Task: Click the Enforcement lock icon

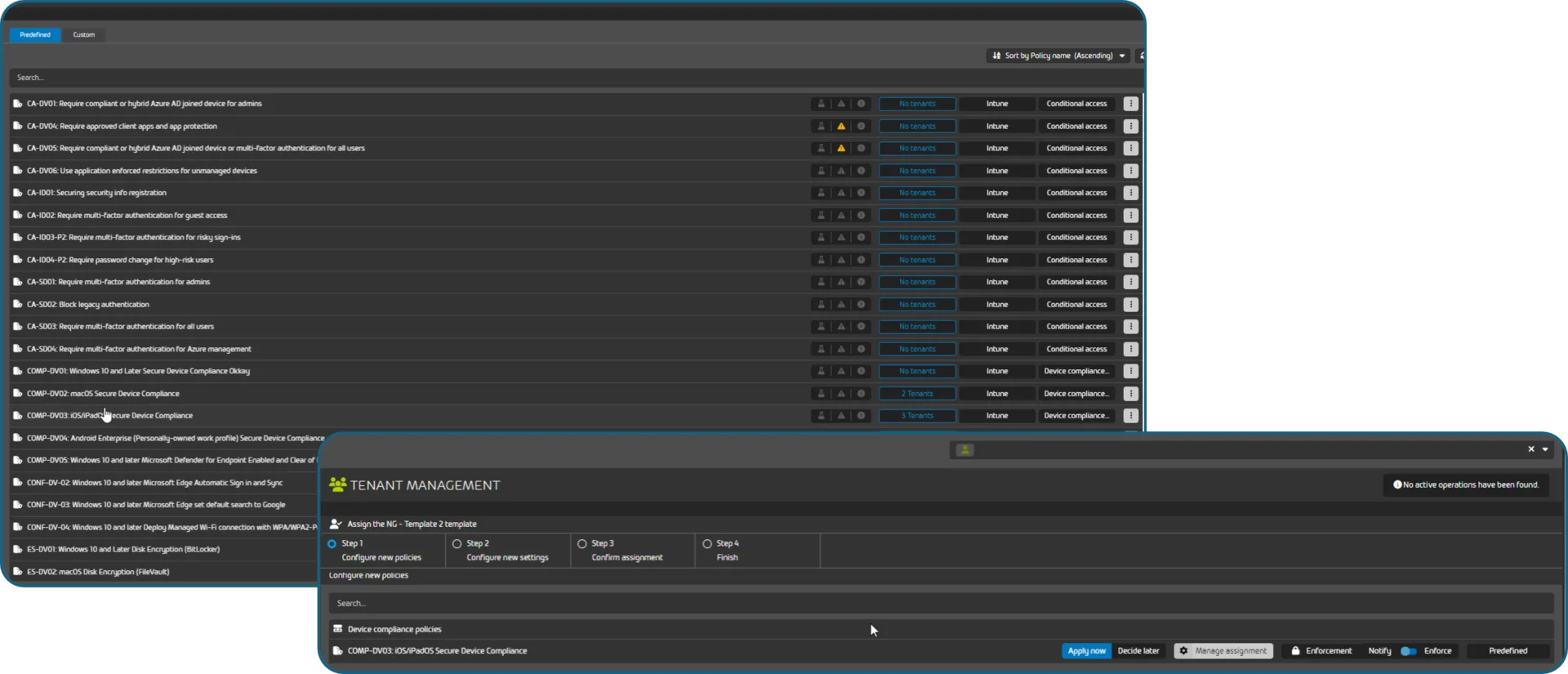Action: pyautogui.click(x=1295, y=651)
